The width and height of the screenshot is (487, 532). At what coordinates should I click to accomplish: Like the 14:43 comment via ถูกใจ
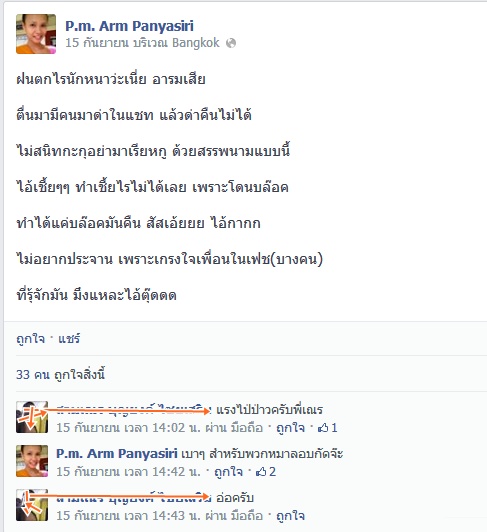291,516
